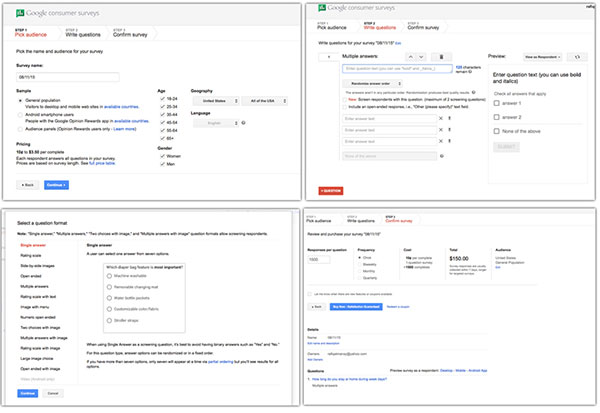The width and height of the screenshot is (600, 413).
Task: Move the Multiple answers question down with the down arrow
Action: tap(421, 57)
